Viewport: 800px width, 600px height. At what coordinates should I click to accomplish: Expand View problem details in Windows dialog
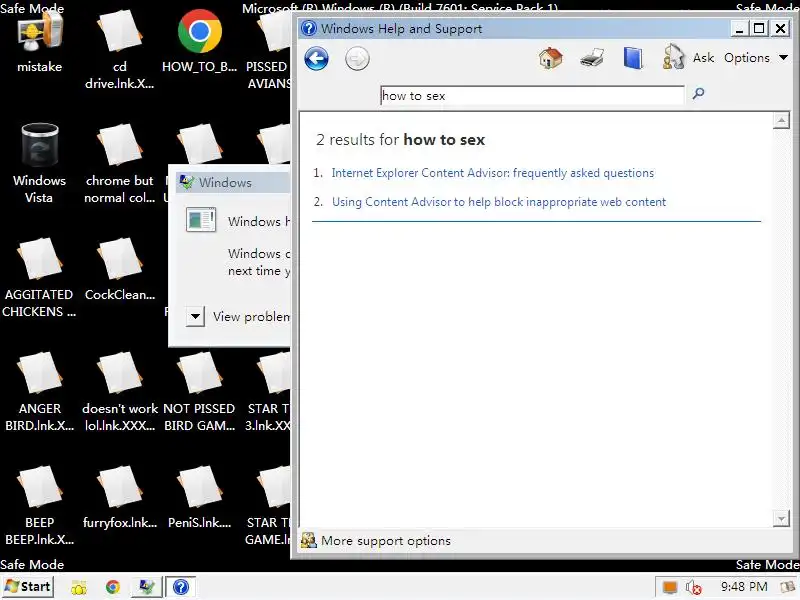(x=195, y=316)
